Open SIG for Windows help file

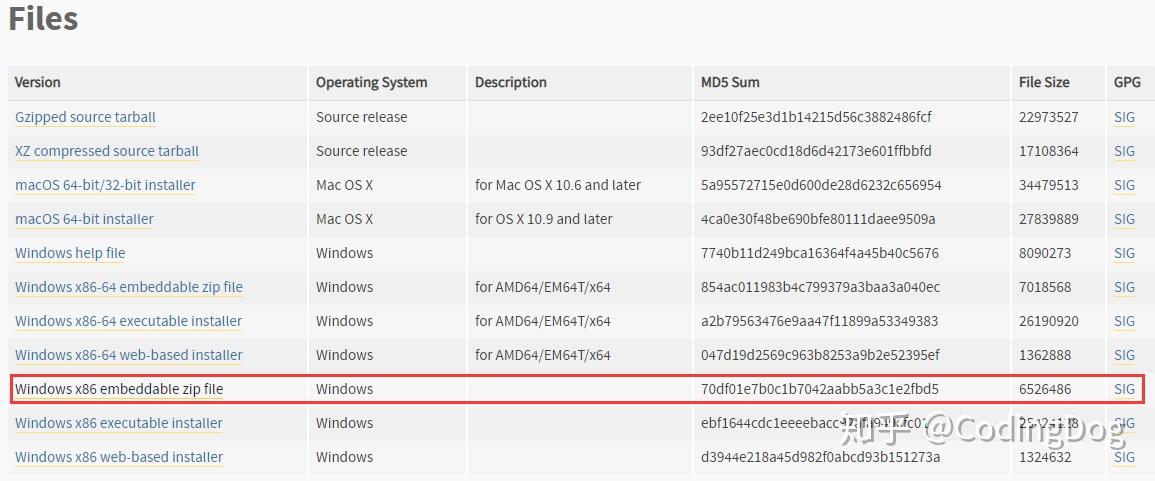(1124, 253)
